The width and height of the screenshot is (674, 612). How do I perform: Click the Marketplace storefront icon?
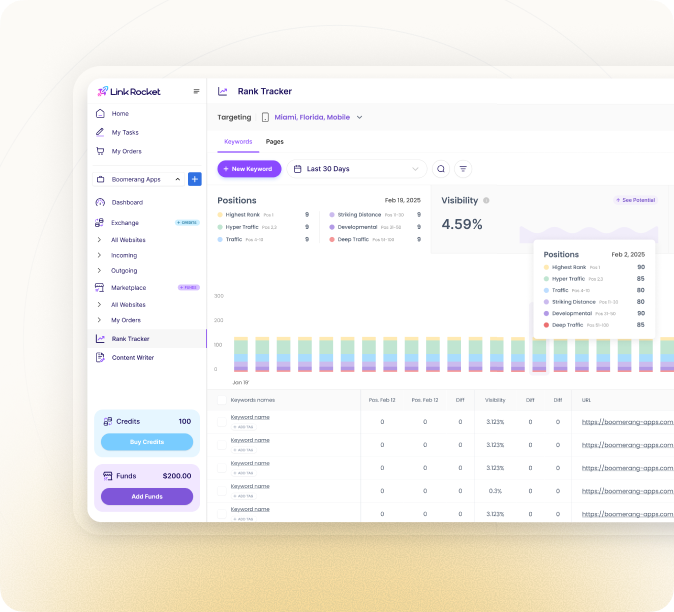(99, 288)
